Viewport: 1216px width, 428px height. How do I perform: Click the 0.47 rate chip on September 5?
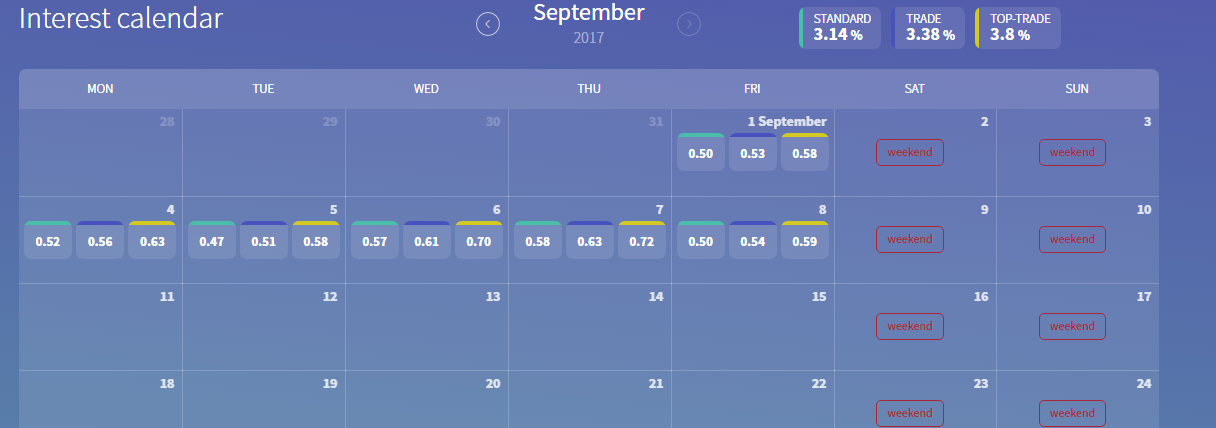pos(211,240)
